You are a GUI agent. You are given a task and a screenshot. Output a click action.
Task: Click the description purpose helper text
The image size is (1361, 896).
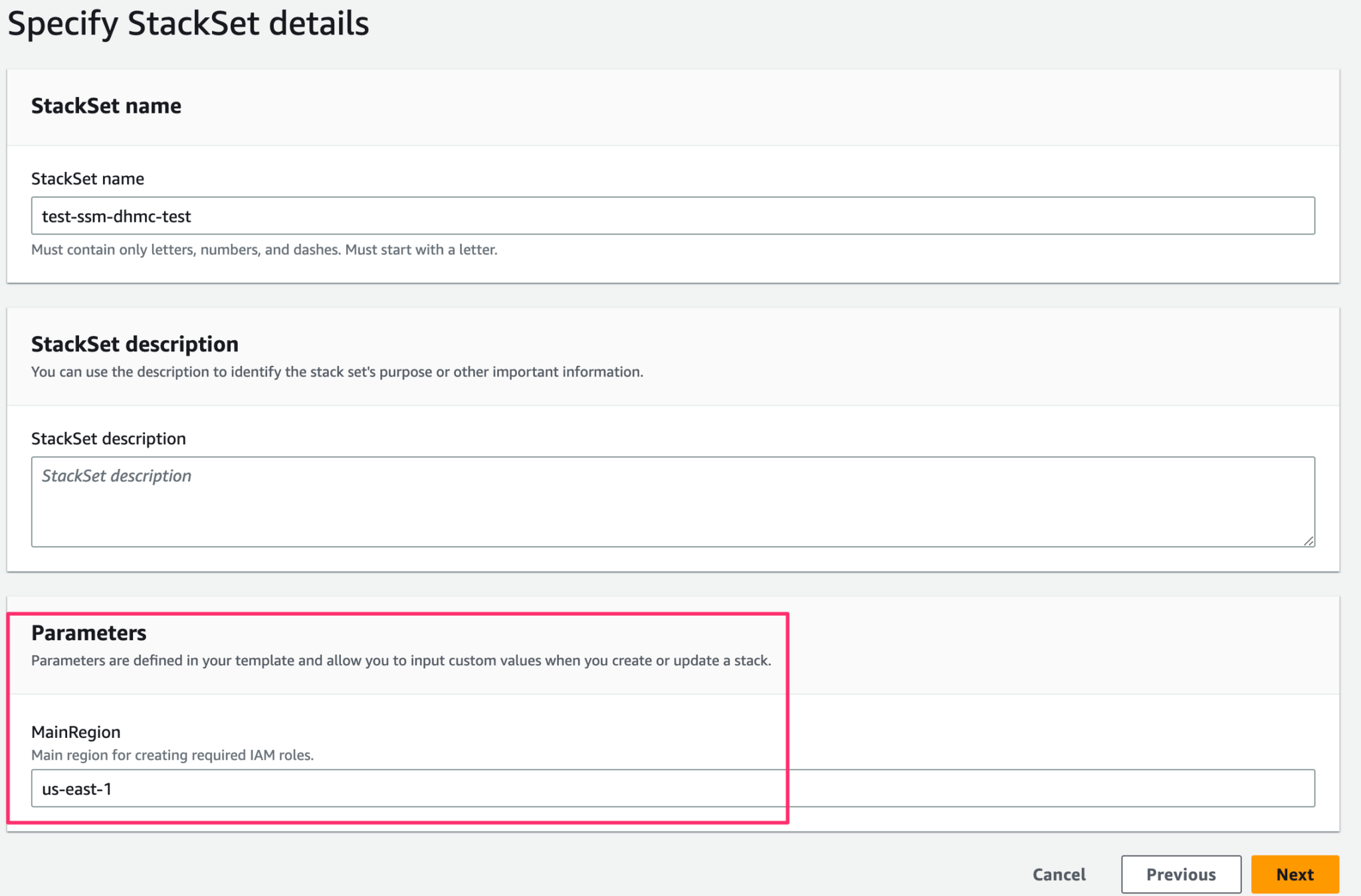pyautogui.click(x=337, y=372)
